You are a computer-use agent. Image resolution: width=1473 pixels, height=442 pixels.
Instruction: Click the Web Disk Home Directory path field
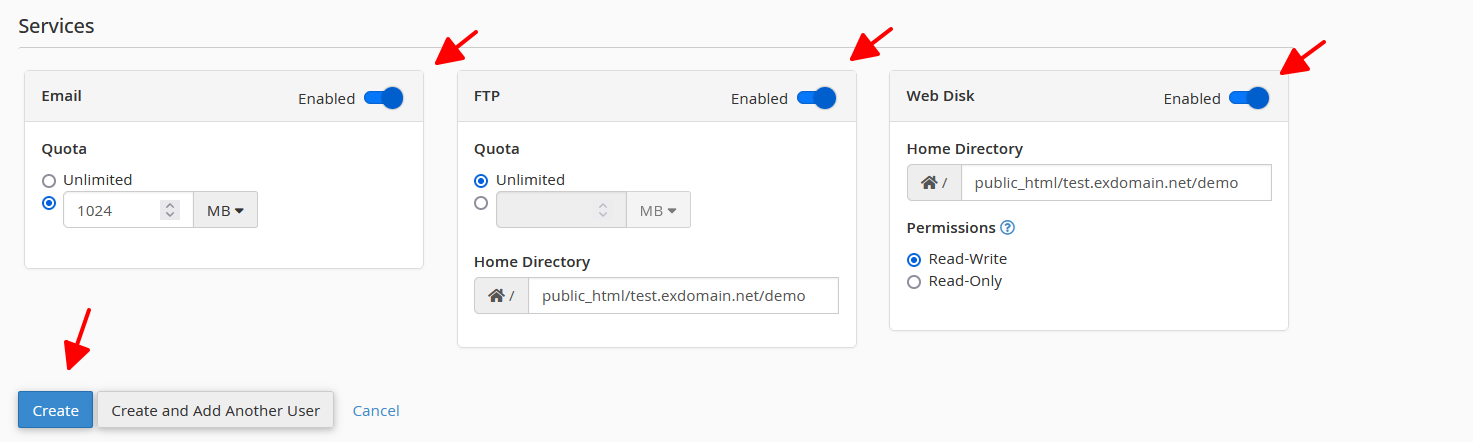point(1116,183)
